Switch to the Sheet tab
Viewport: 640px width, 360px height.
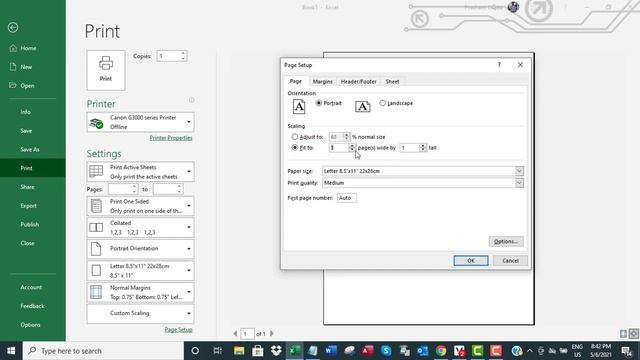pos(392,82)
